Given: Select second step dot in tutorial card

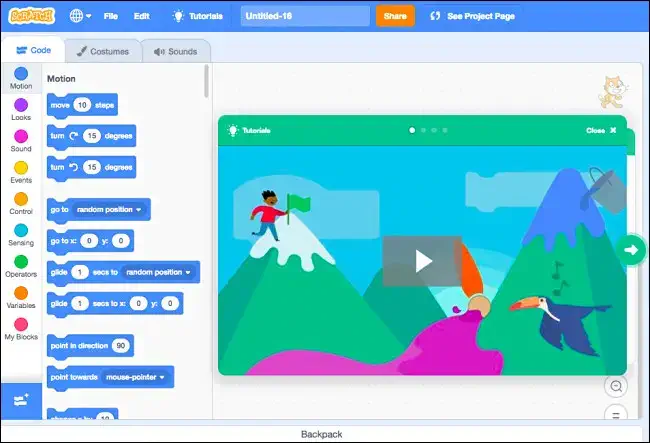Looking at the screenshot, I should tap(423, 130).
